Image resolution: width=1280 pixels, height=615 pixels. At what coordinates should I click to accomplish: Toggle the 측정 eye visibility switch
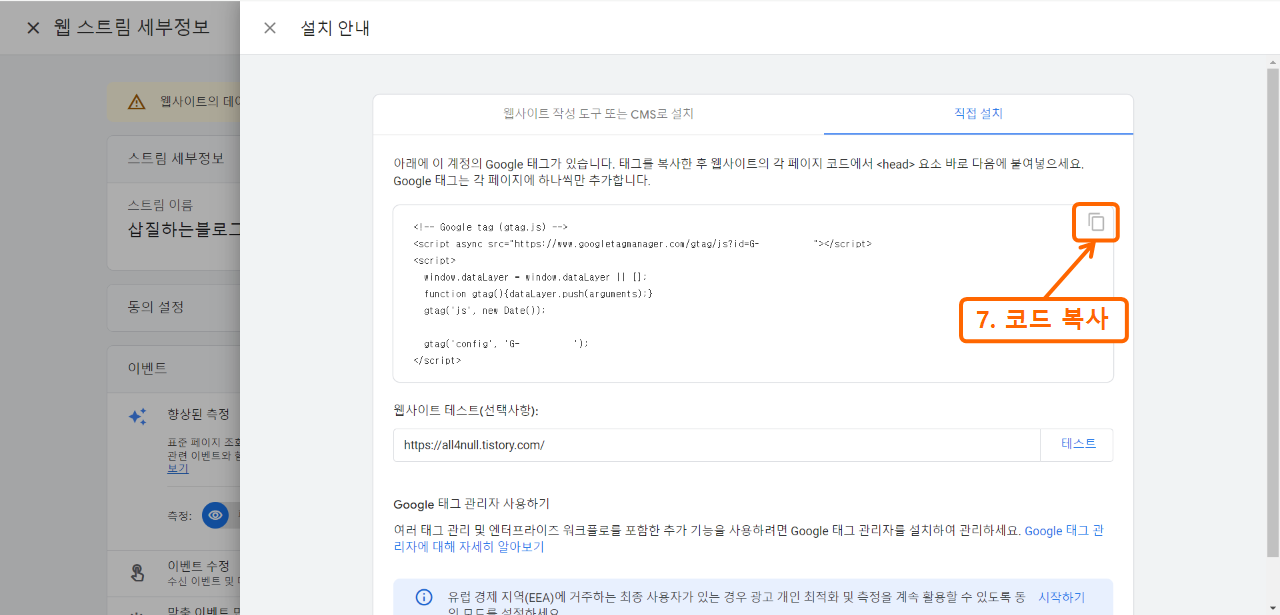coord(214,516)
